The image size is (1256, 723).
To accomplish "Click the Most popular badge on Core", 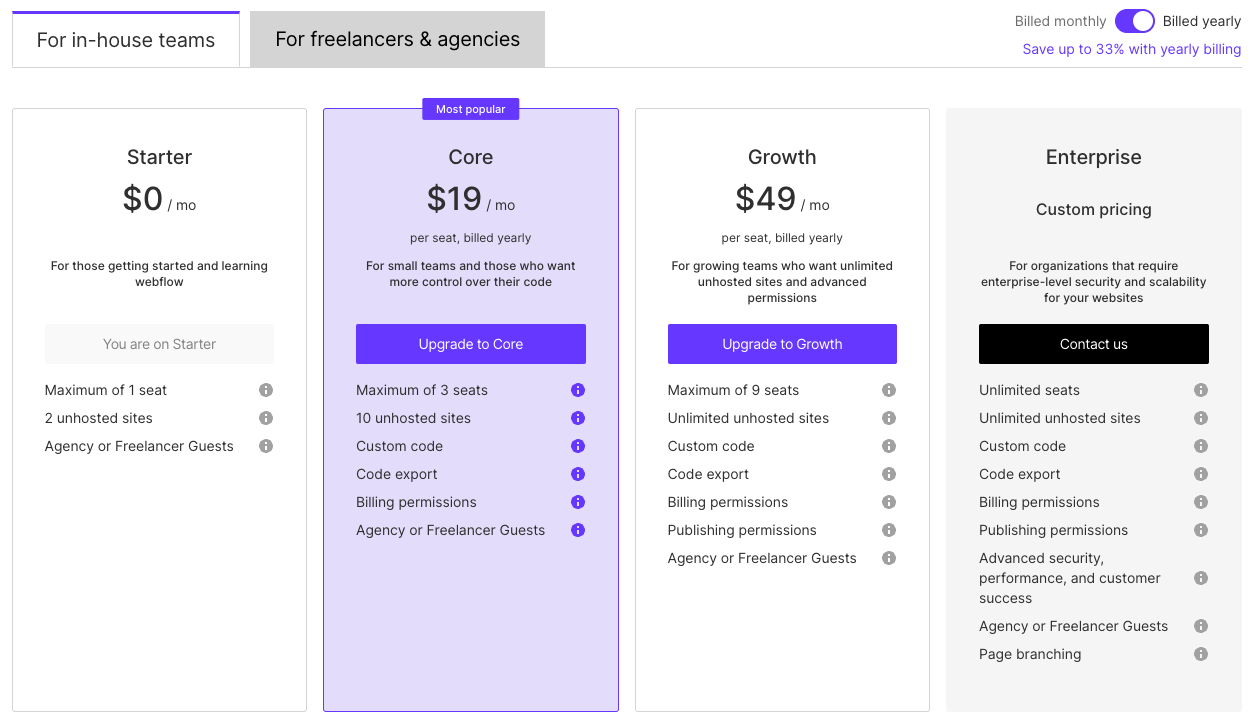I will 471,109.
